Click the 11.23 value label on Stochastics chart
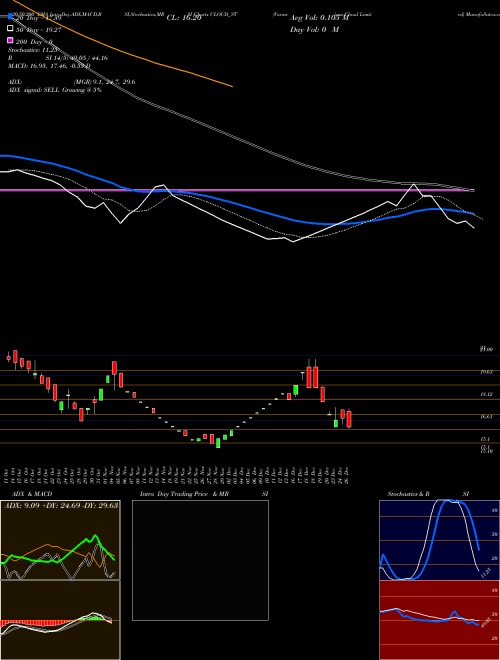This screenshot has width=500, height=660. pos(485,572)
